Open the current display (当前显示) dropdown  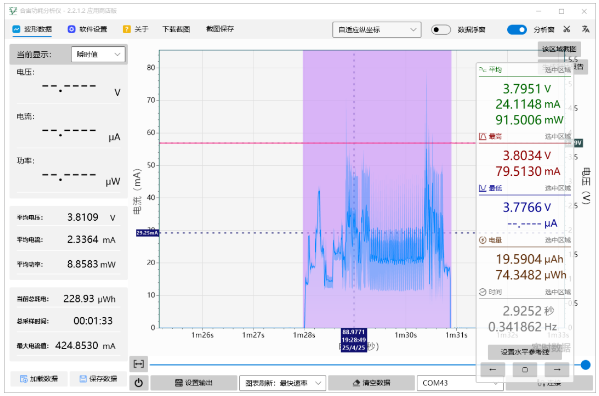[98, 55]
